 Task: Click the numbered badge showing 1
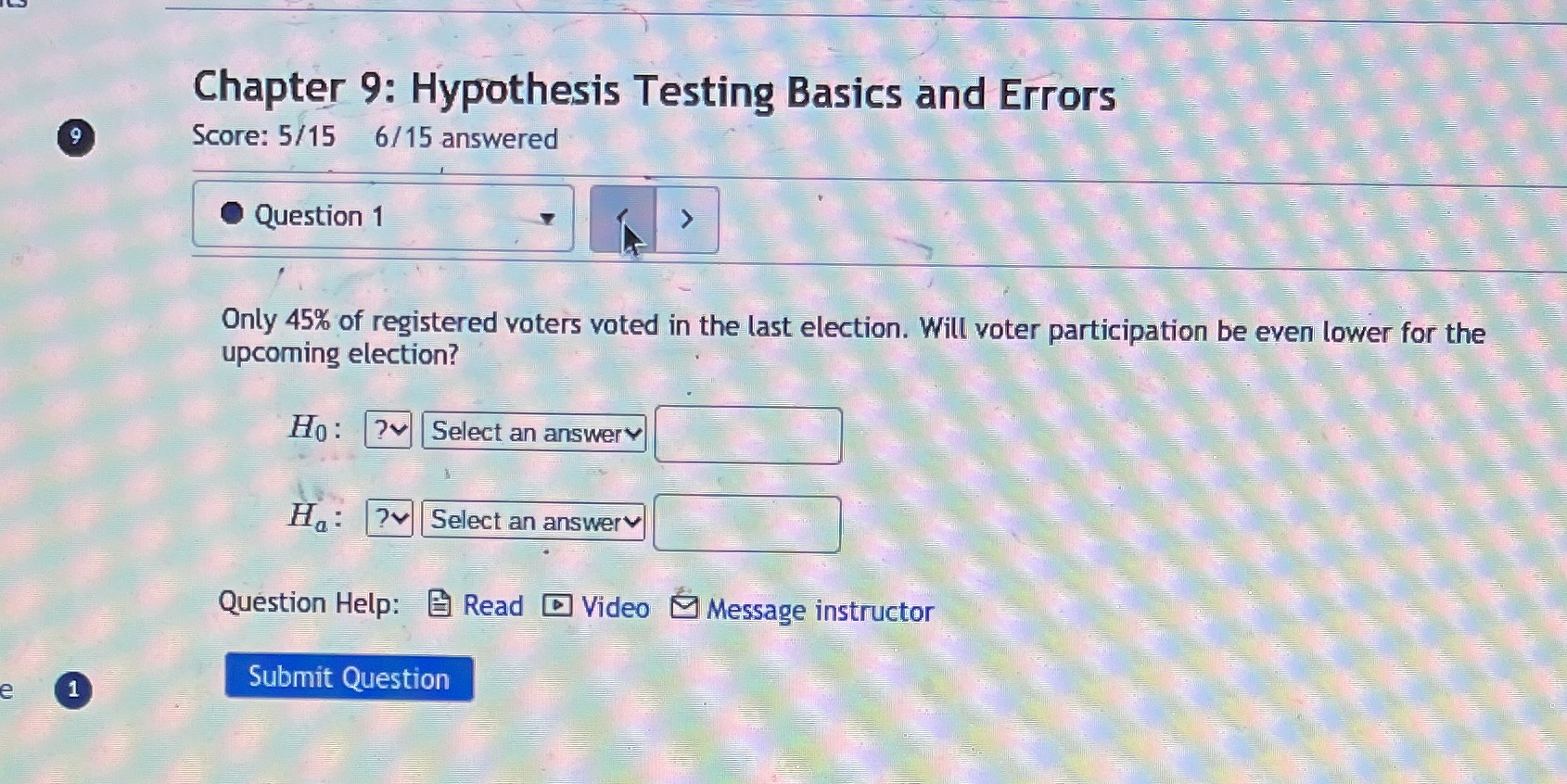(72, 689)
